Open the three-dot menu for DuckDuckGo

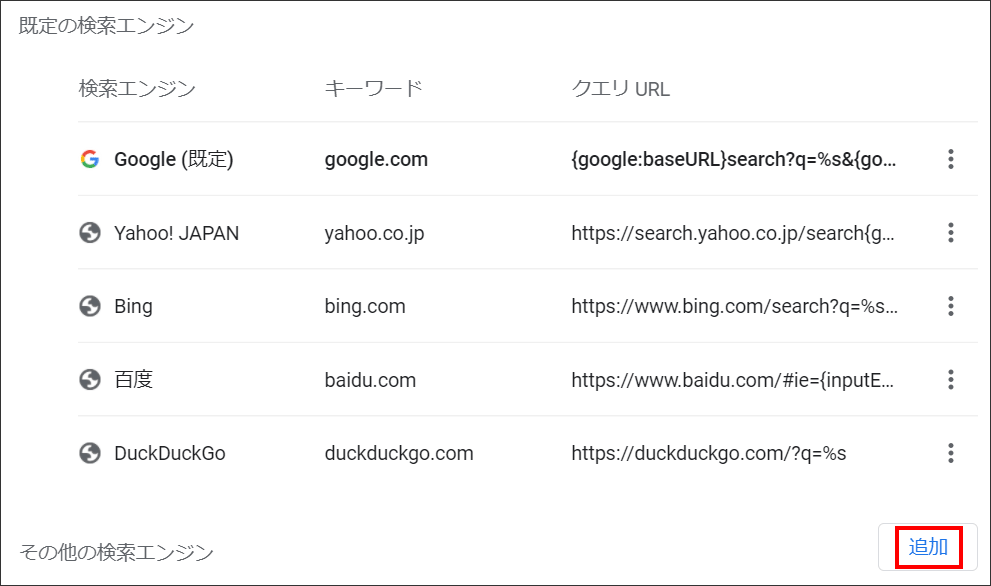click(951, 453)
